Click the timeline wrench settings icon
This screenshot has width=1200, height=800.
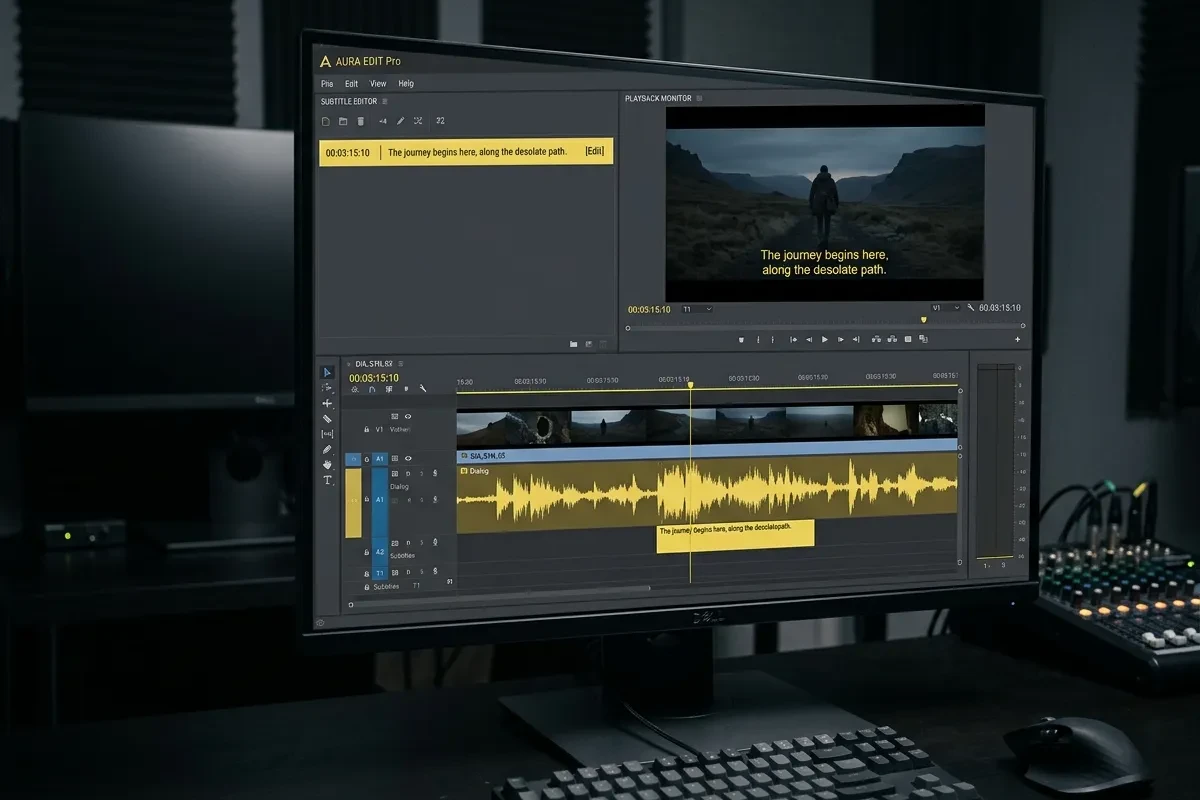click(x=422, y=388)
